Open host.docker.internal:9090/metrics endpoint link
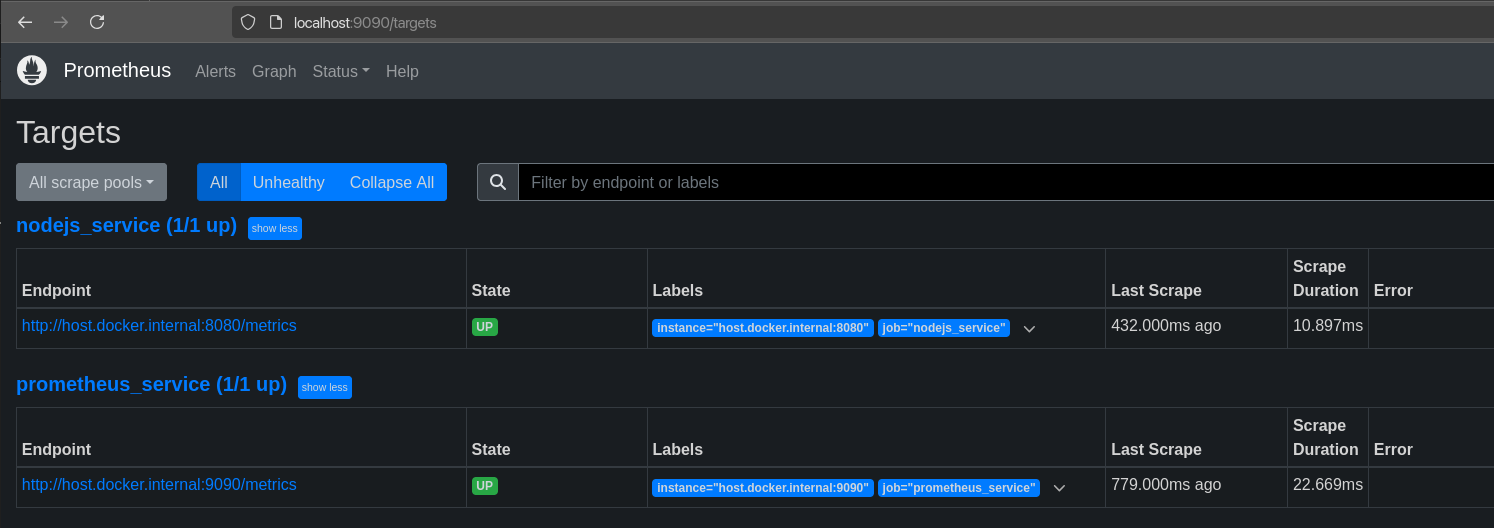1494x528 pixels. [159, 485]
